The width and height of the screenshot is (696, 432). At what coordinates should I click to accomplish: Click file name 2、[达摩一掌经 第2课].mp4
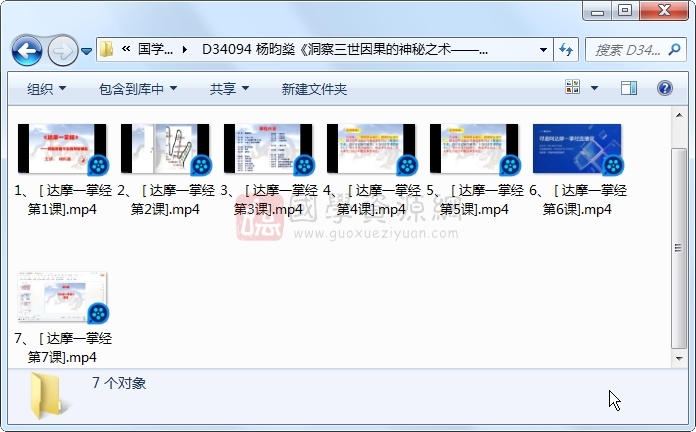(166, 200)
